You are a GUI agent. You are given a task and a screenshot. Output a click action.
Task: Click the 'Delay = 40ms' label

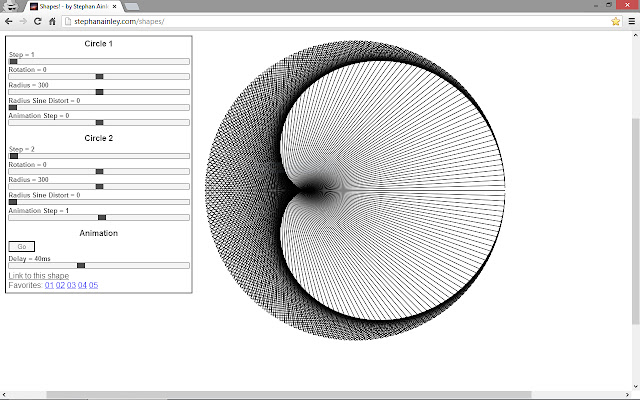[x=29, y=258]
